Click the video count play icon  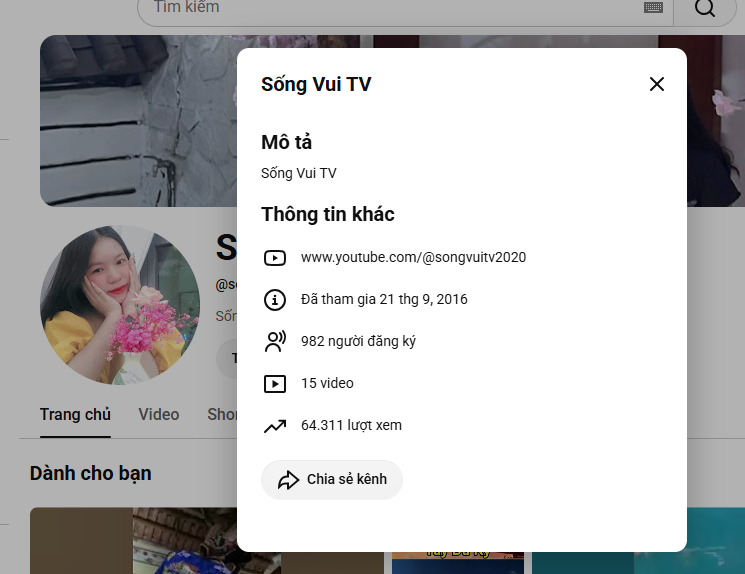click(x=275, y=383)
